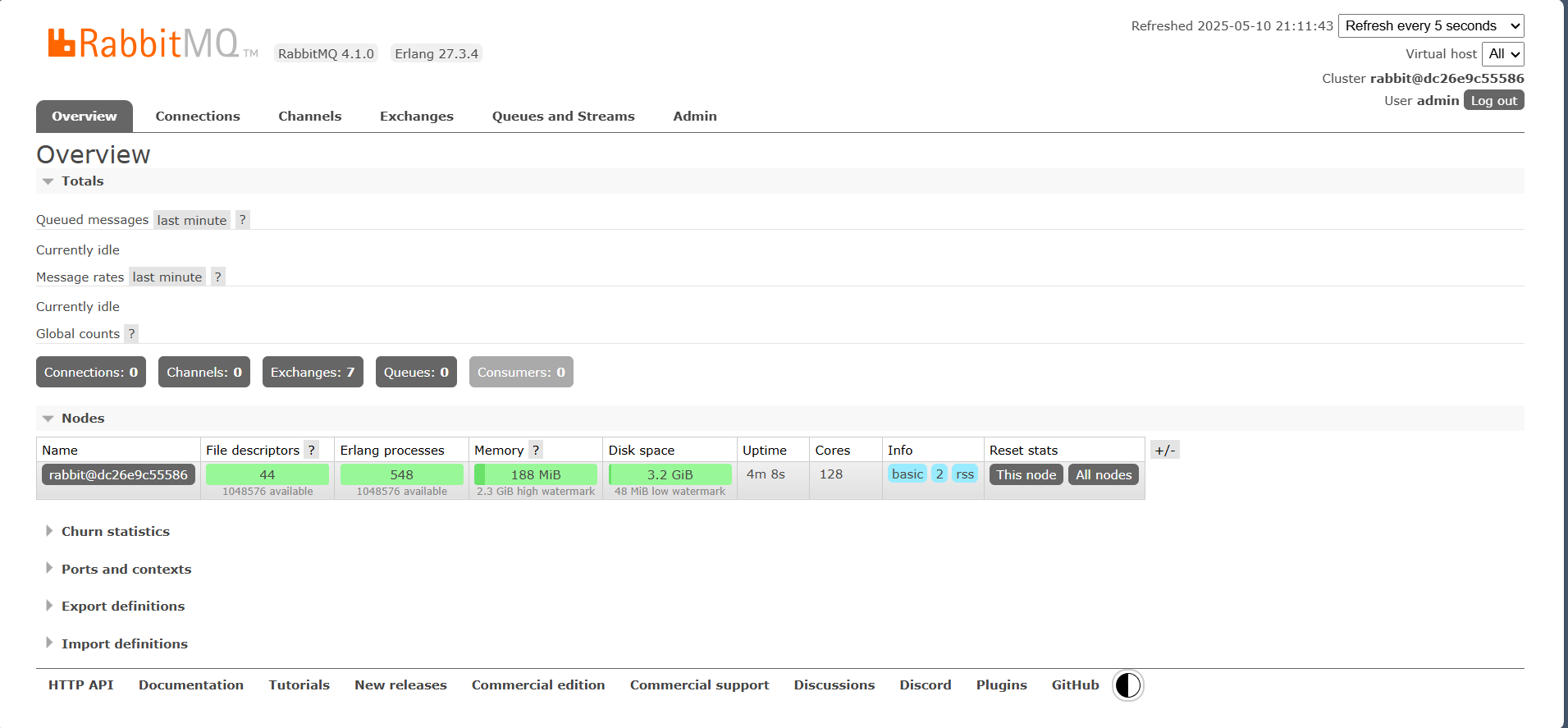
Task: Open the Virtual host dropdown
Action: 1502,54
